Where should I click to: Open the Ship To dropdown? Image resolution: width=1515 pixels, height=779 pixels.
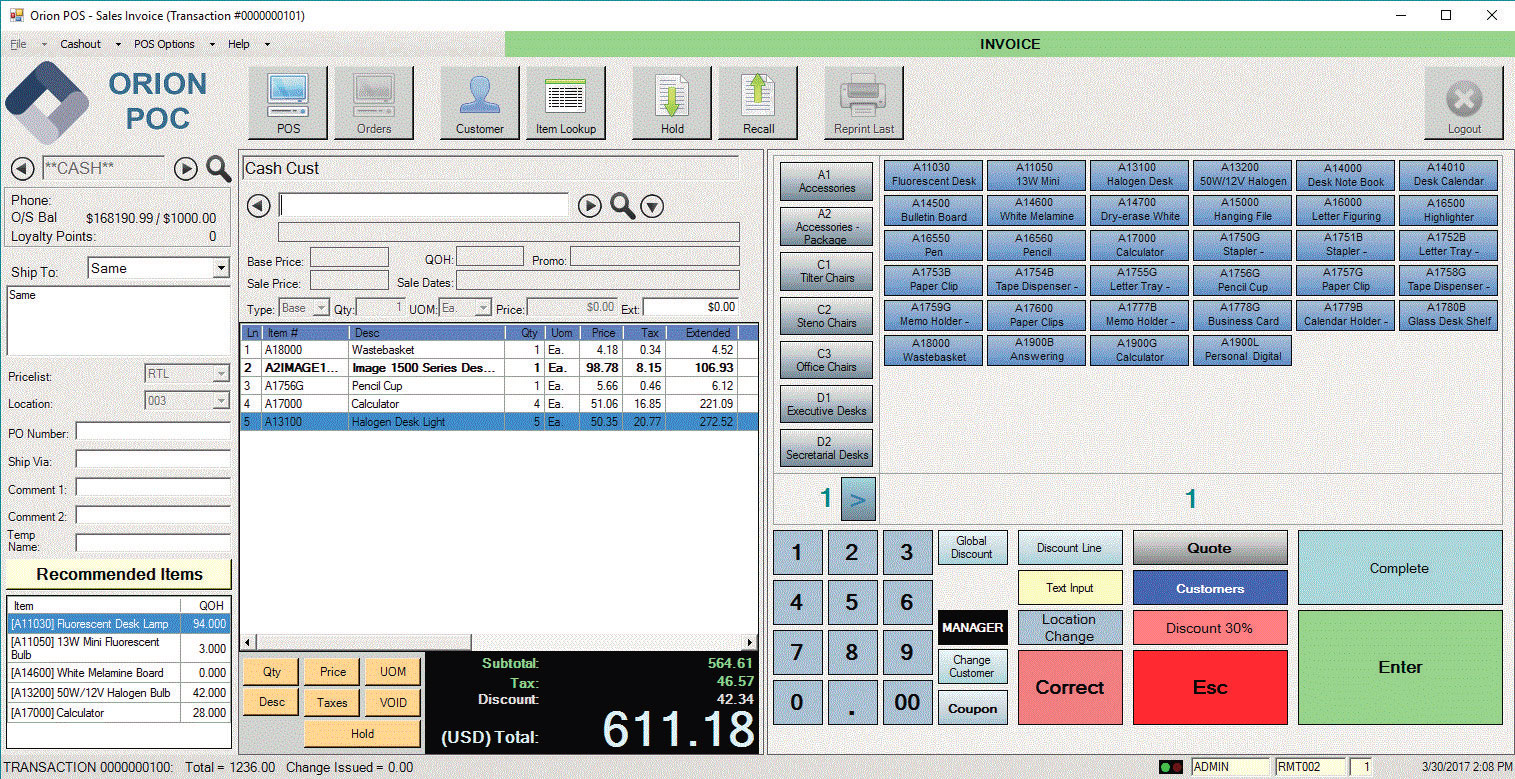click(221, 269)
